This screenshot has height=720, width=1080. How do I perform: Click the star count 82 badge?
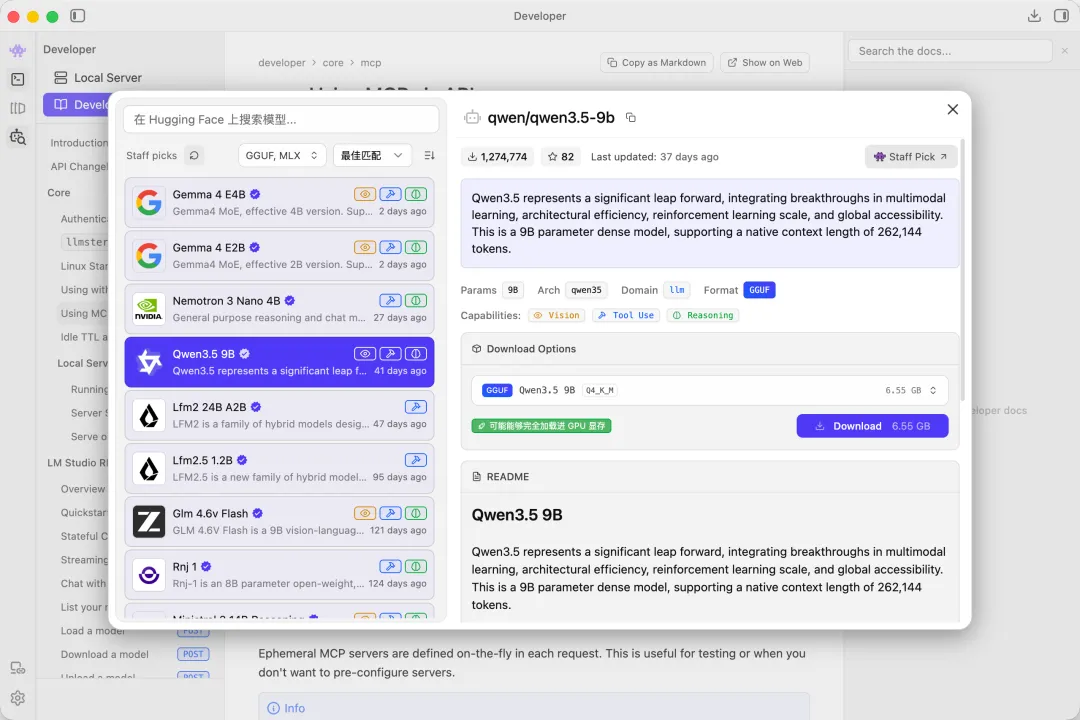pos(561,157)
